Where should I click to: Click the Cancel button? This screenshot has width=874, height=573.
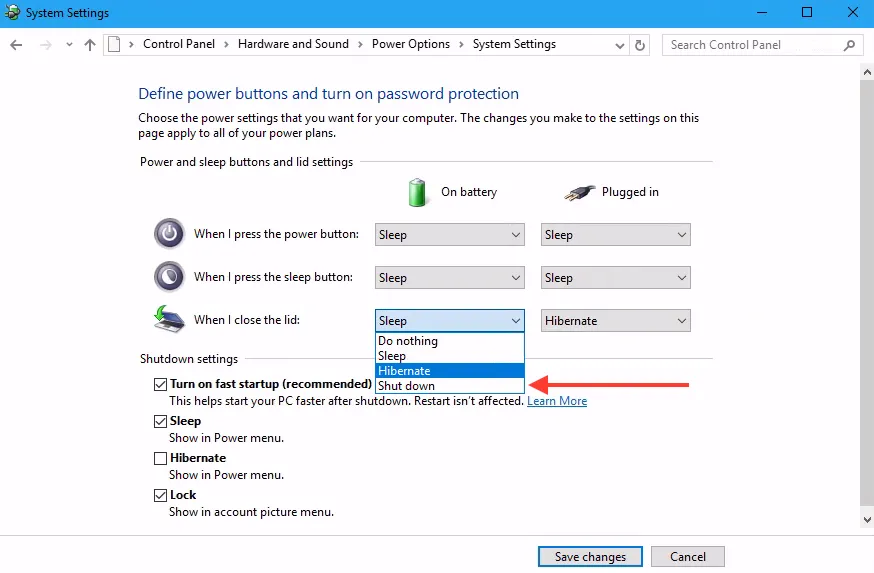[688, 557]
